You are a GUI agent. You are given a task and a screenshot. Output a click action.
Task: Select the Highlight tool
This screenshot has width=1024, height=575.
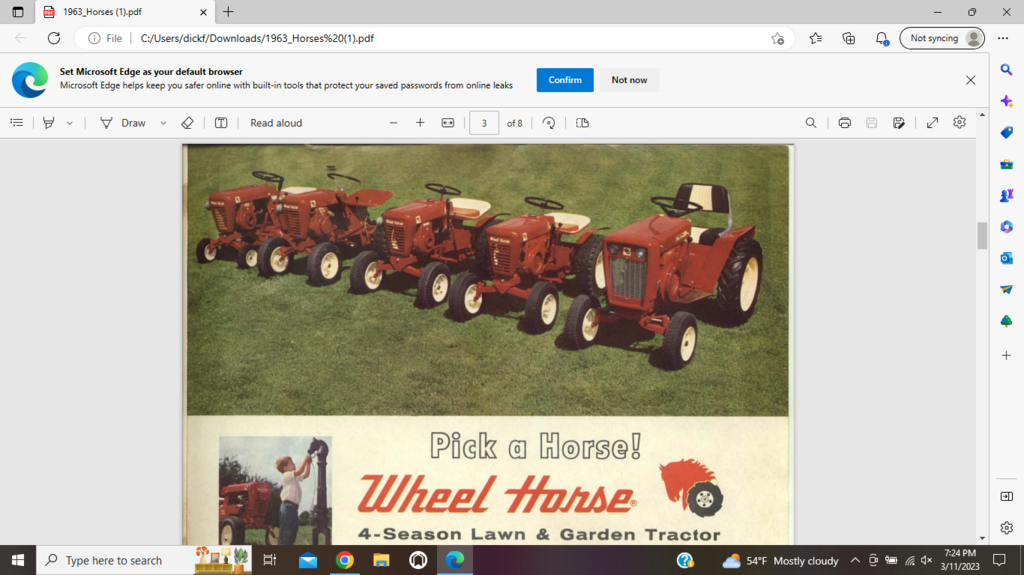coord(48,123)
